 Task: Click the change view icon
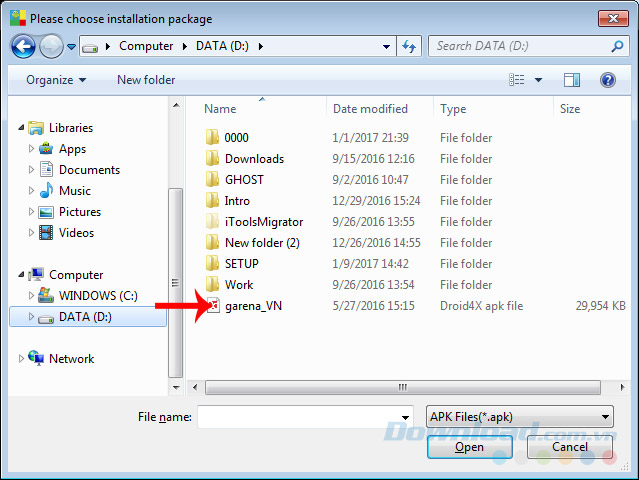click(x=517, y=80)
